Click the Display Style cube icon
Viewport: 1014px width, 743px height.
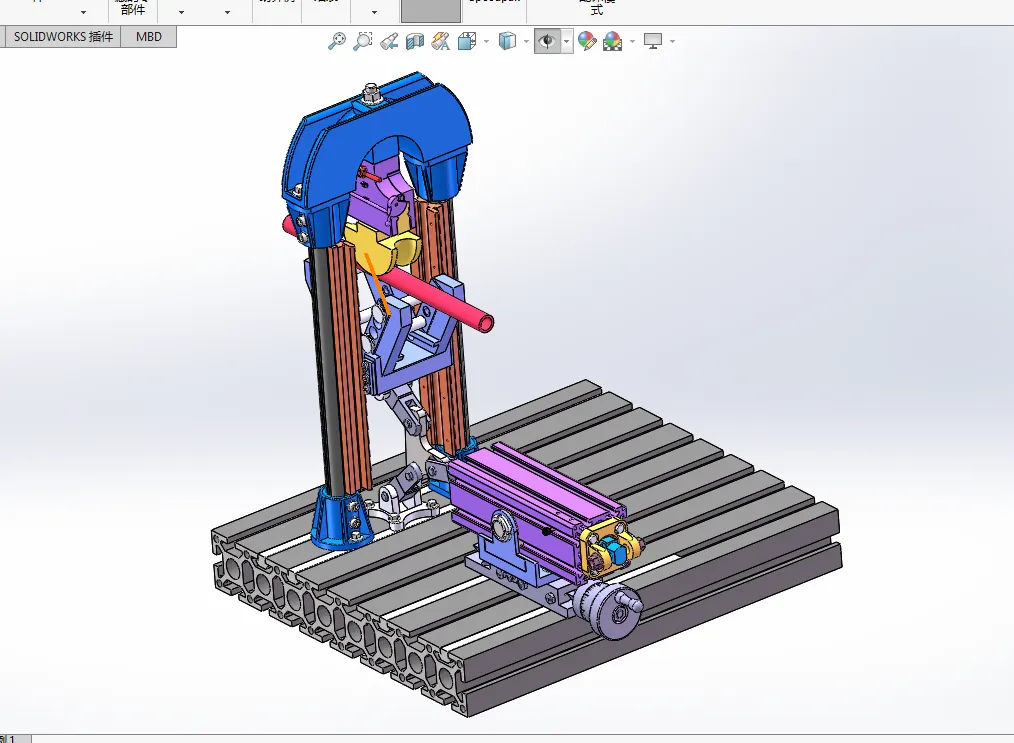coord(508,41)
